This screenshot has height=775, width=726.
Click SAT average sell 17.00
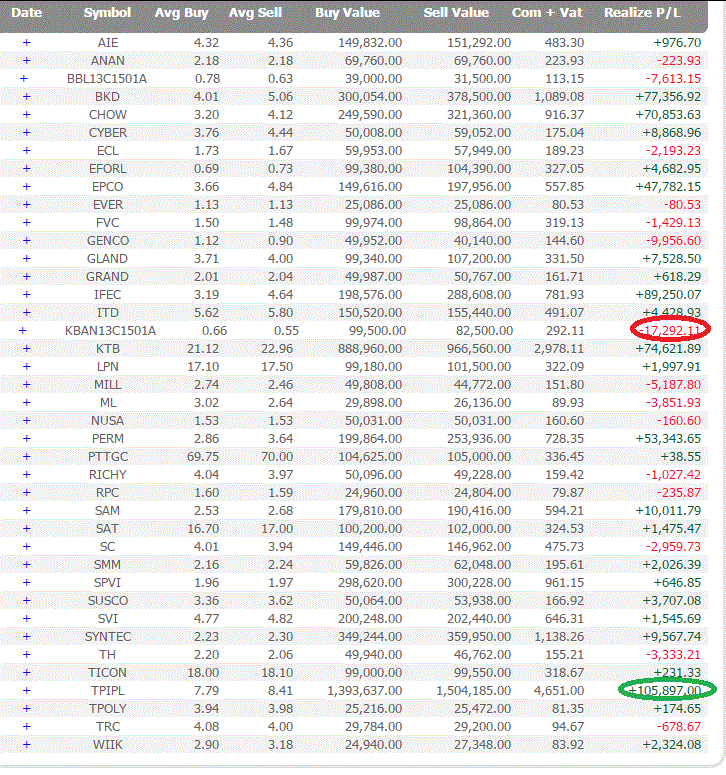tap(277, 528)
